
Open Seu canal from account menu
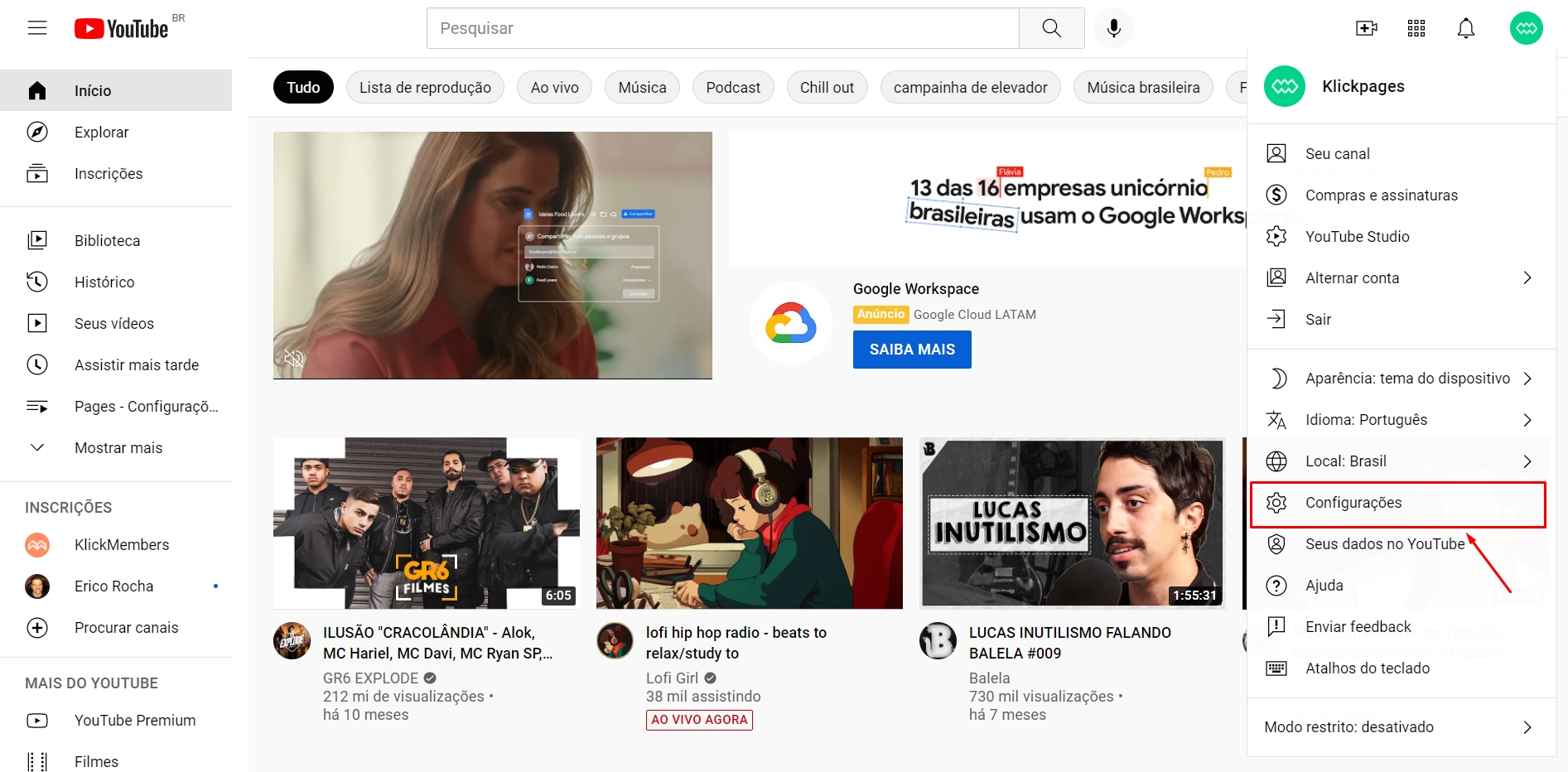[x=1402, y=153]
